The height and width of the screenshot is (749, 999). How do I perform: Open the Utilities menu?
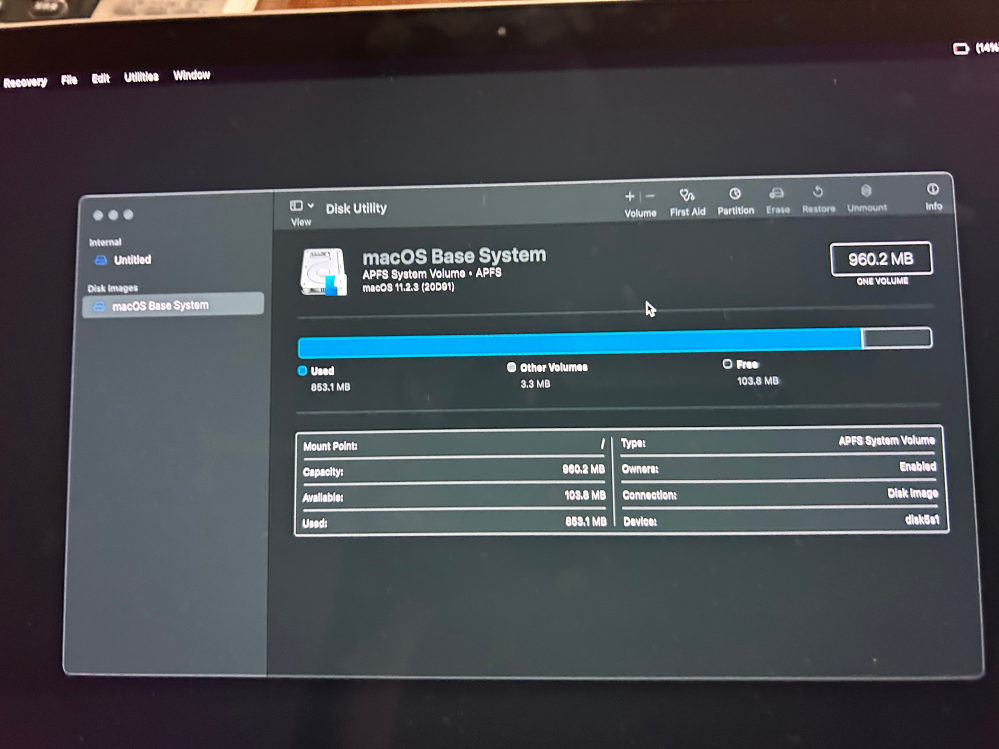click(141, 77)
